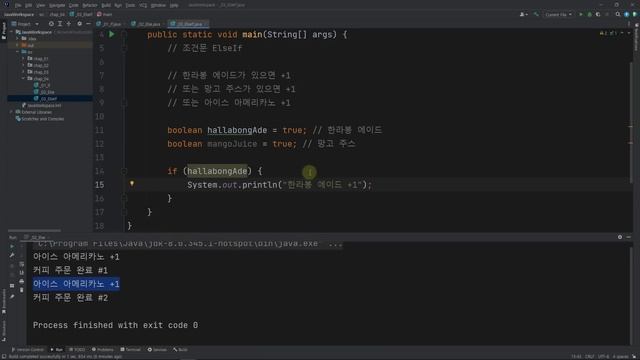Click hallabongAde variable on line 11

pos(237,130)
